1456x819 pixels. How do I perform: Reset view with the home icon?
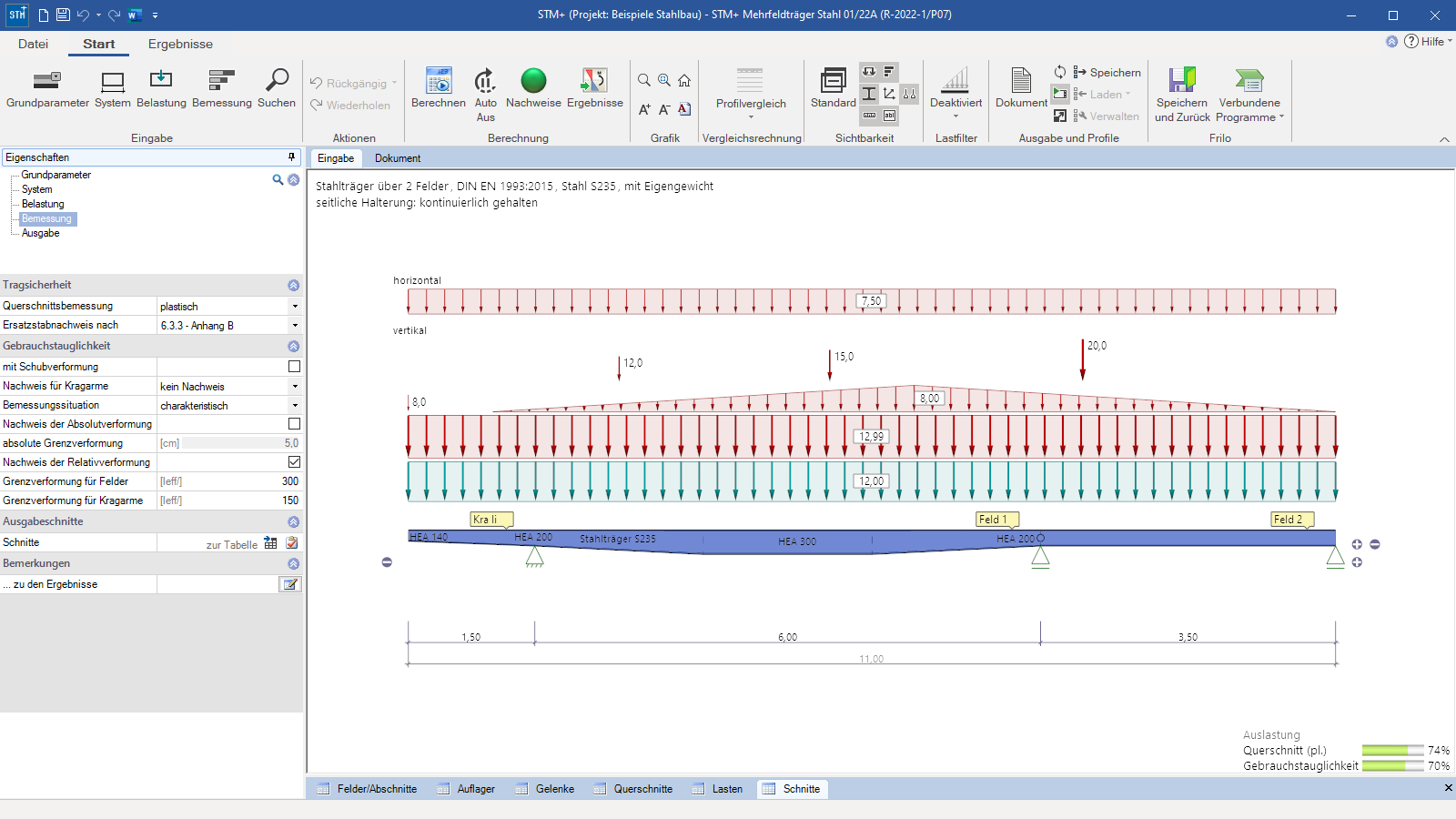coord(684,80)
